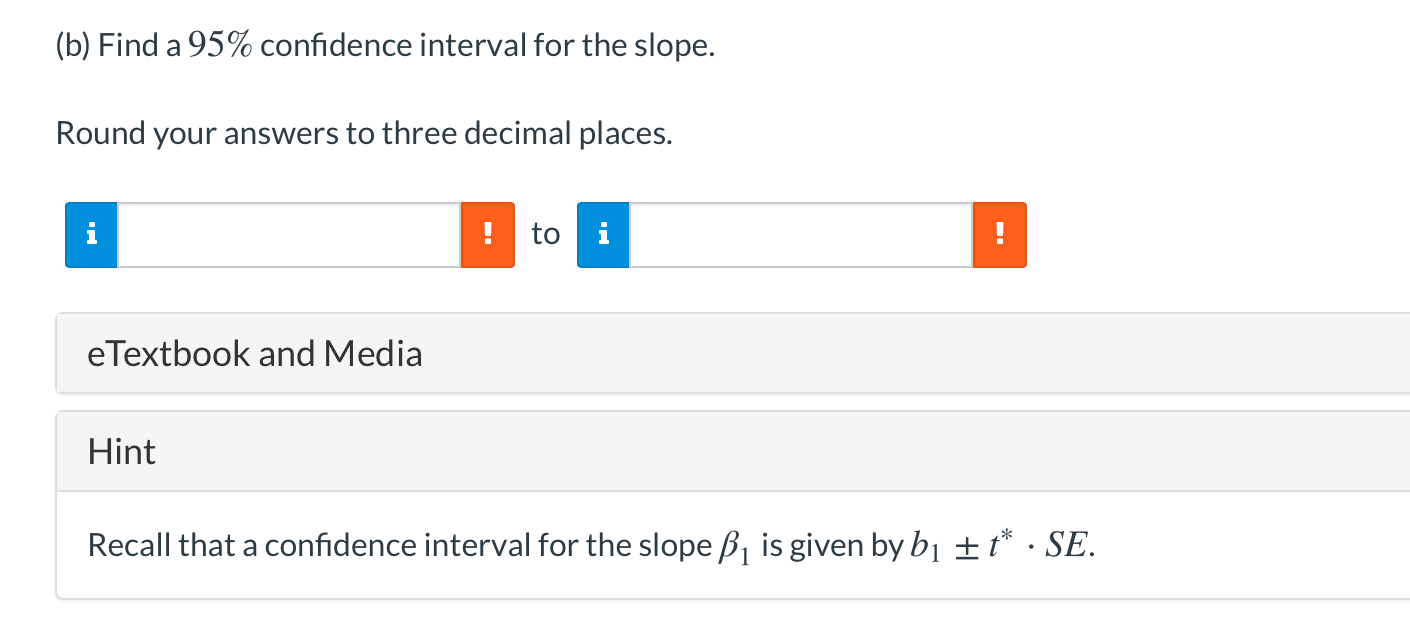This screenshot has width=1410, height=644.
Task: Click inside the second confidence interval answer box
Action: click(x=800, y=234)
